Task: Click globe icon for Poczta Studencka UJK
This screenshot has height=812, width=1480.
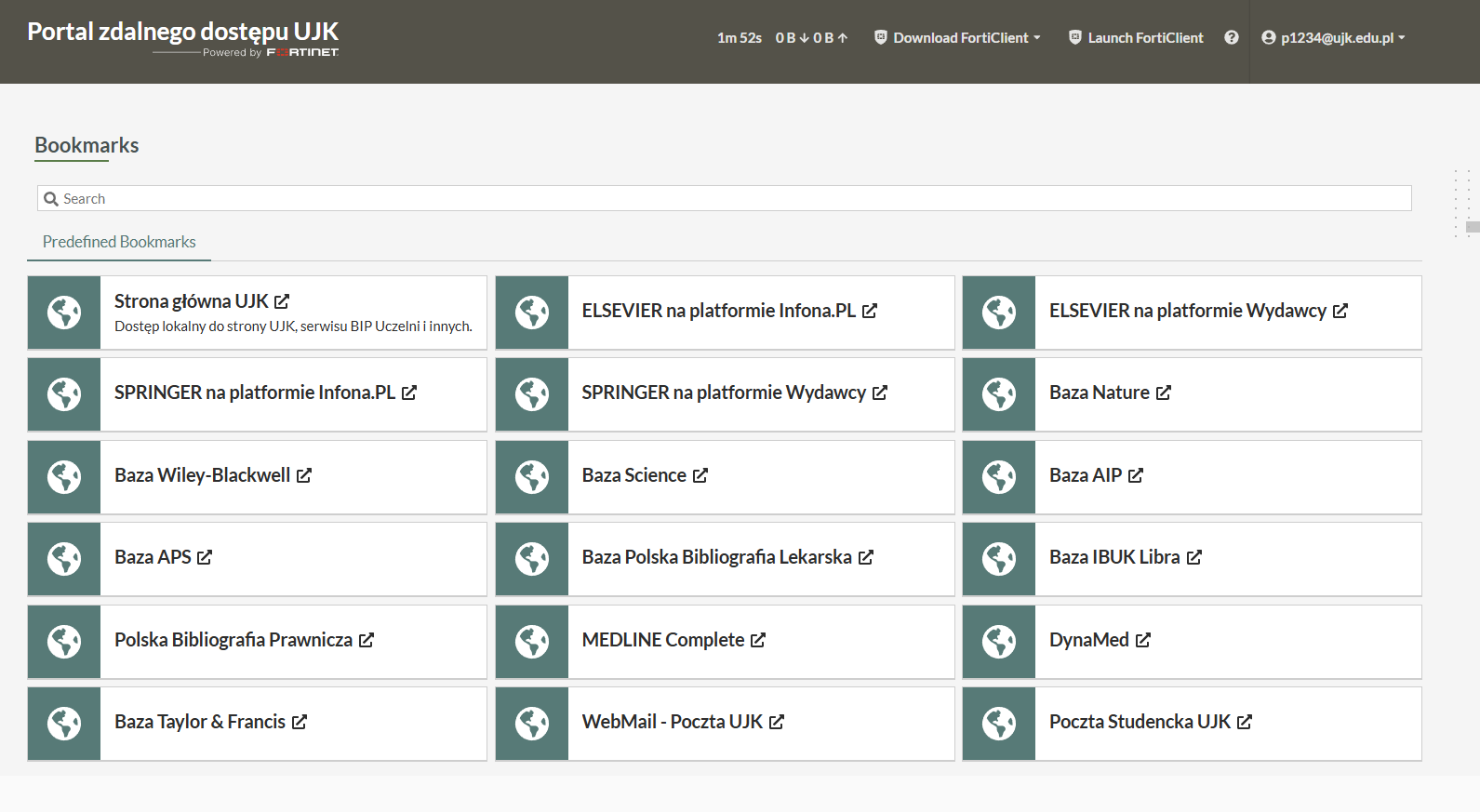Action: [999, 724]
